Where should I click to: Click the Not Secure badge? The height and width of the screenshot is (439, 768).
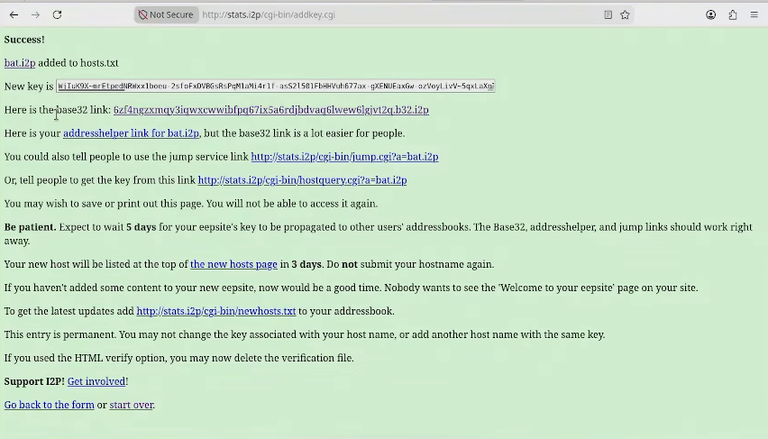(x=166, y=15)
